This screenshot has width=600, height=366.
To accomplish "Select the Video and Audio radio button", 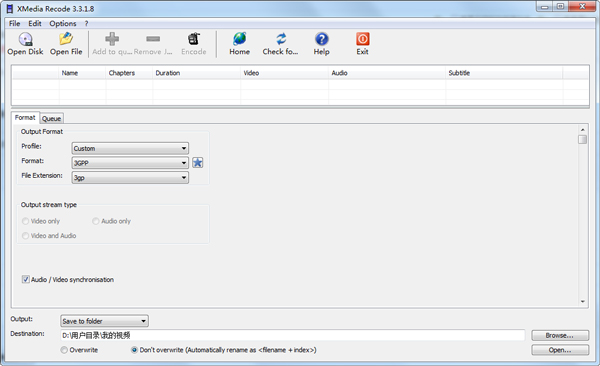I will pyautogui.click(x=26, y=236).
